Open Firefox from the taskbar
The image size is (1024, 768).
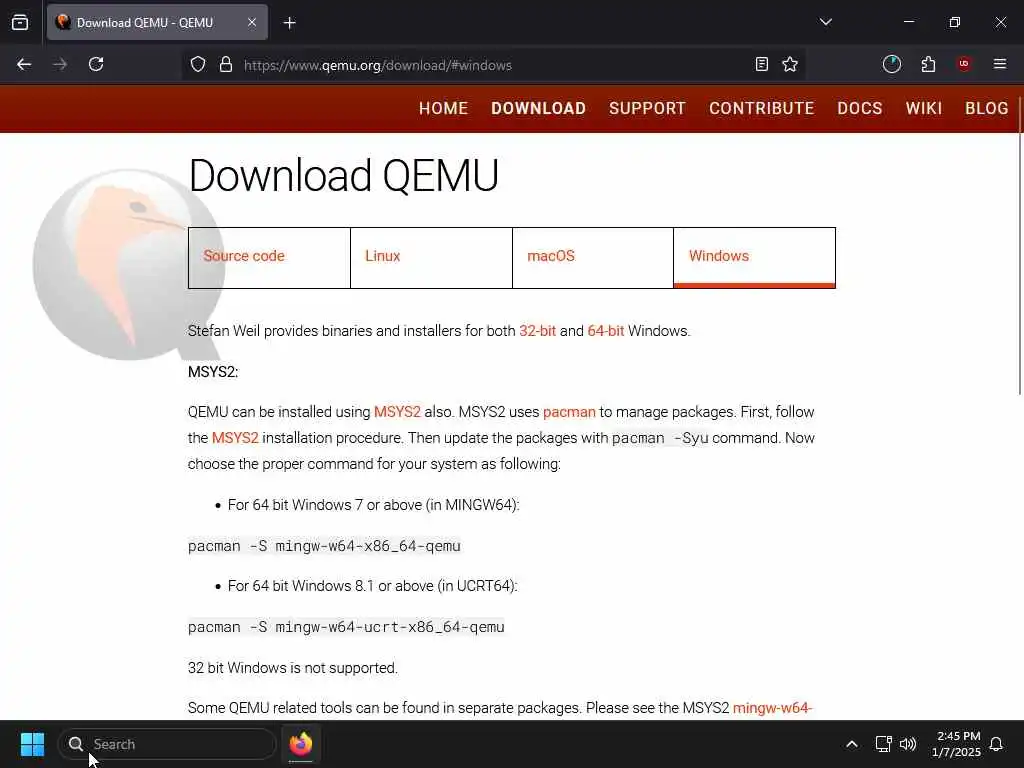(301, 744)
